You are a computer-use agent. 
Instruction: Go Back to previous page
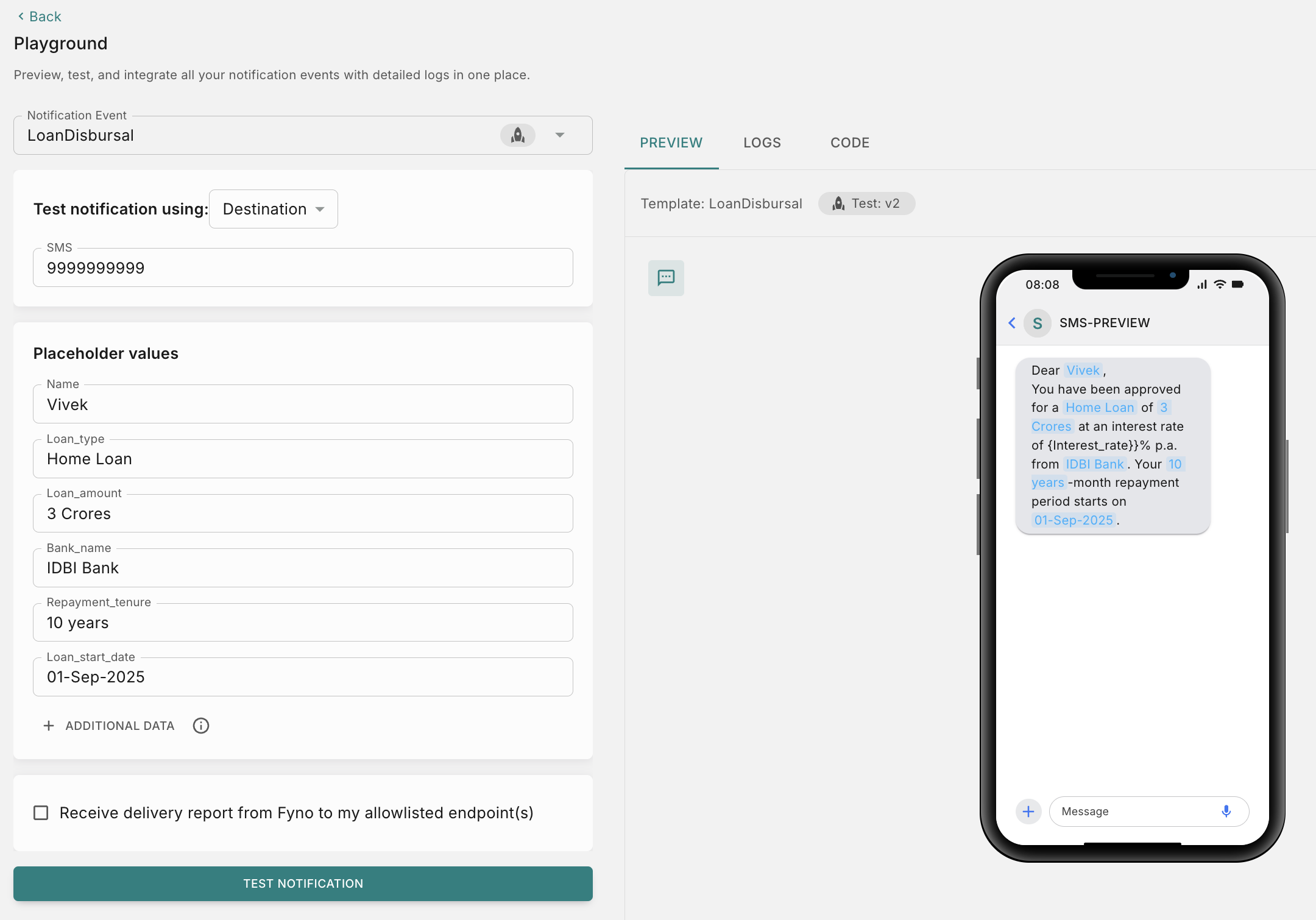(40, 16)
